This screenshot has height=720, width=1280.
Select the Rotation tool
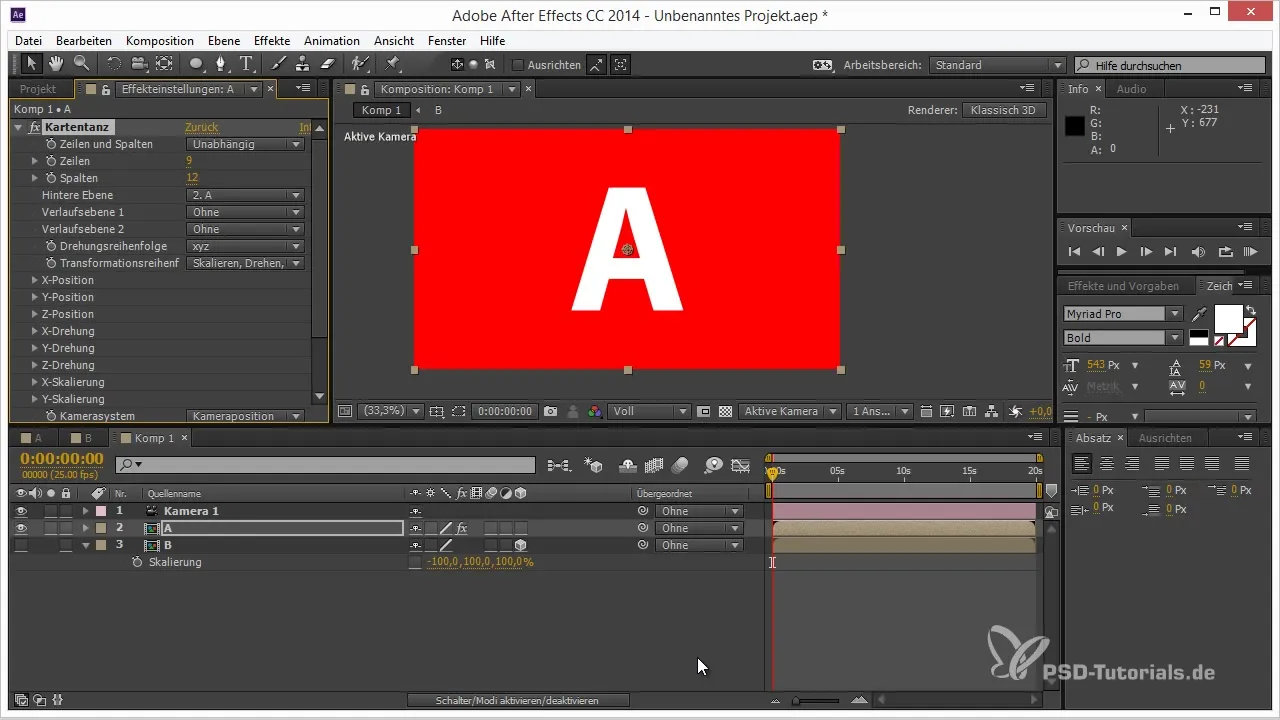[114, 64]
